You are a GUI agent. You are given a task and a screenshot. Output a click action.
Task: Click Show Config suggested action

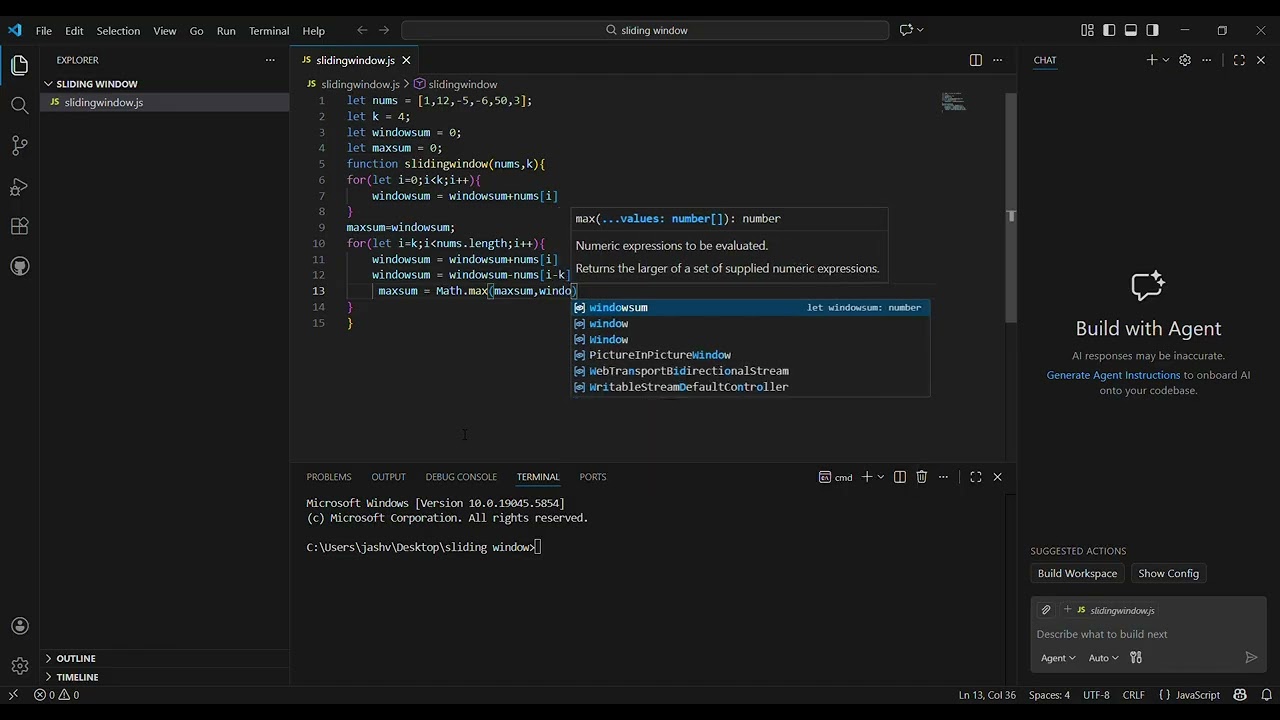coord(1168,573)
